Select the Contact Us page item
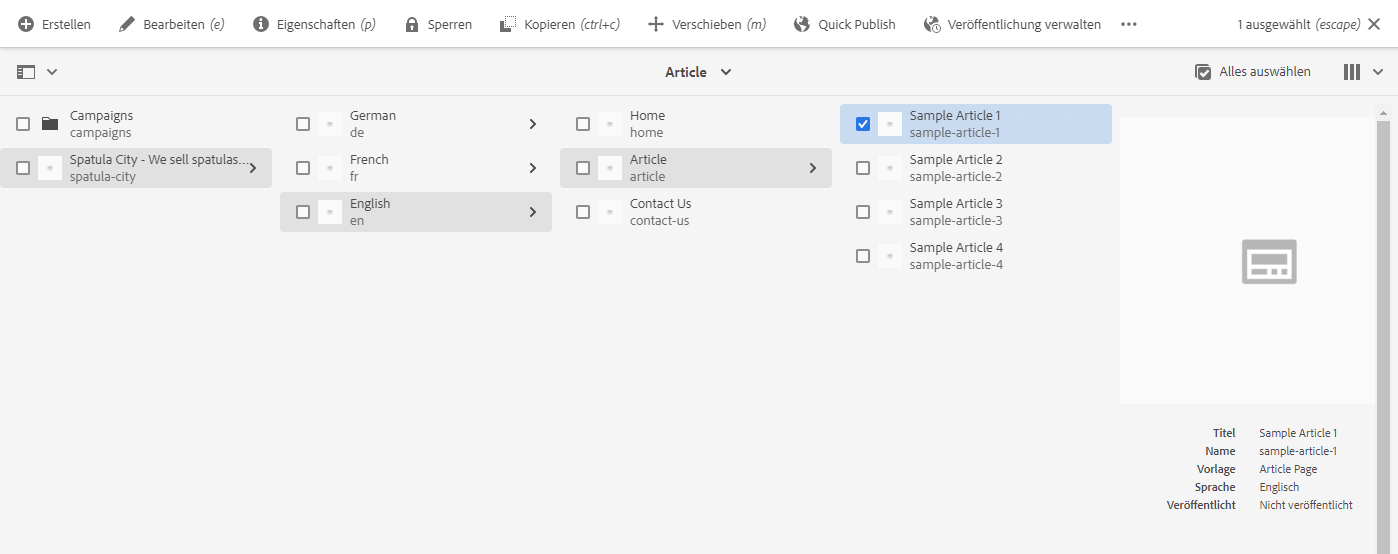This screenshot has width=1398, height=554. tap(660, 212)
